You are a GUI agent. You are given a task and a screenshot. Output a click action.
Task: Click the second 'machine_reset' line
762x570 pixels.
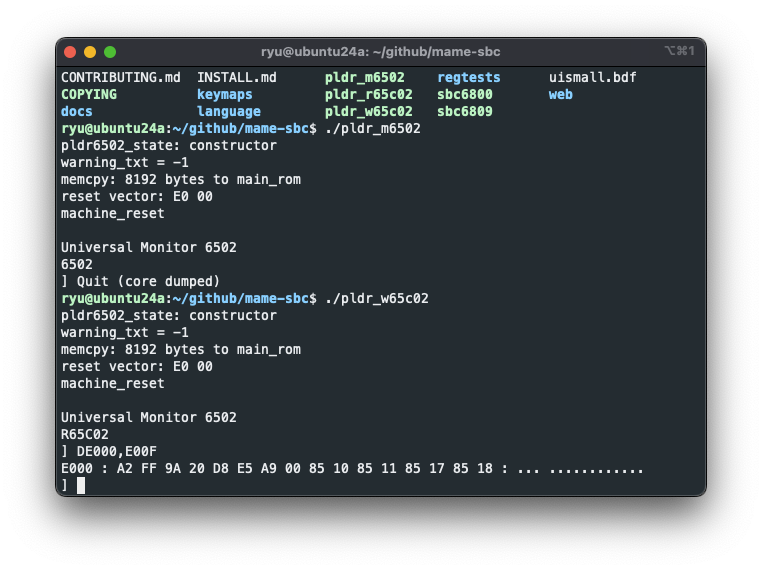pos(113,383)
